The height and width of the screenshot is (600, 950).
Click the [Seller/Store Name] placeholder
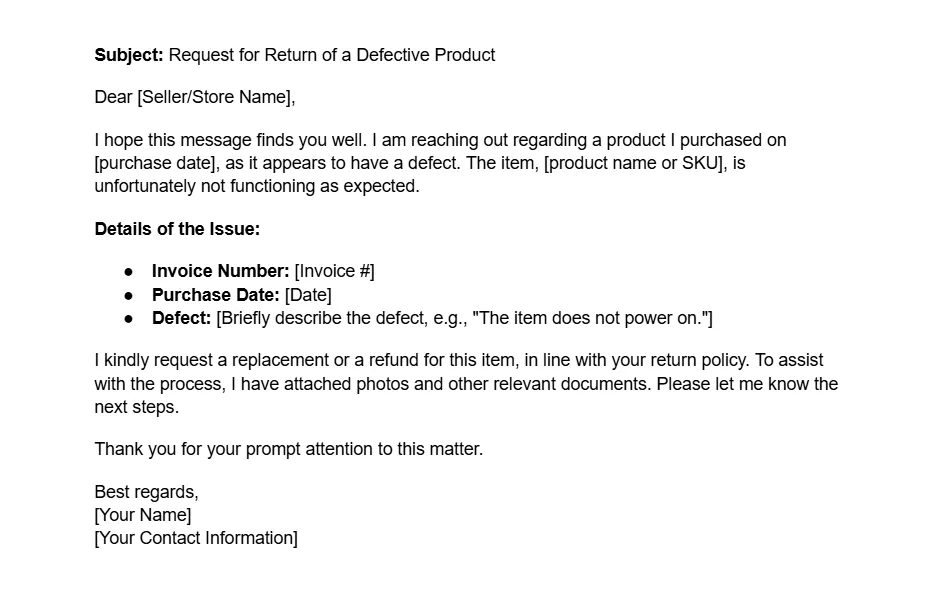point(214,97)
